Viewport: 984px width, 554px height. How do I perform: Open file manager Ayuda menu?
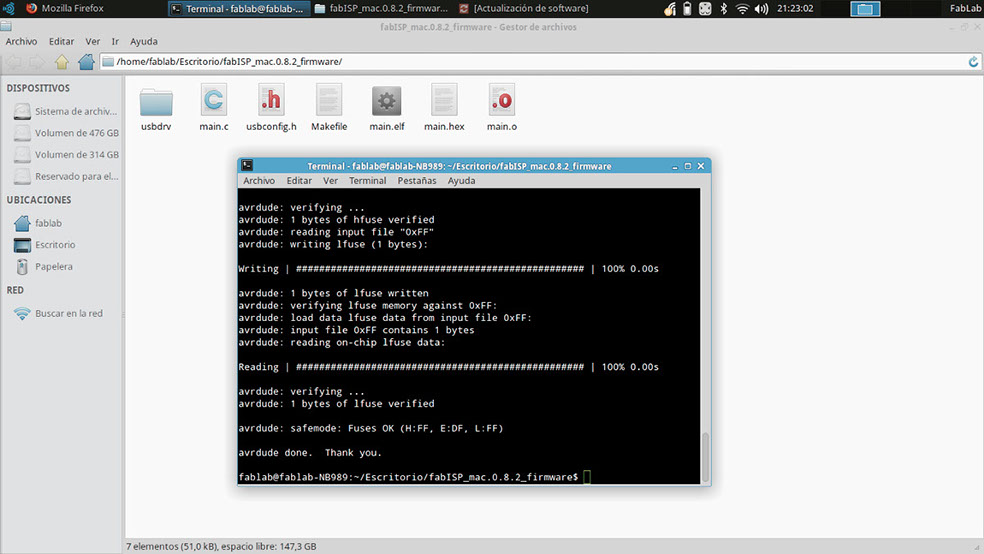coord(144,41)
